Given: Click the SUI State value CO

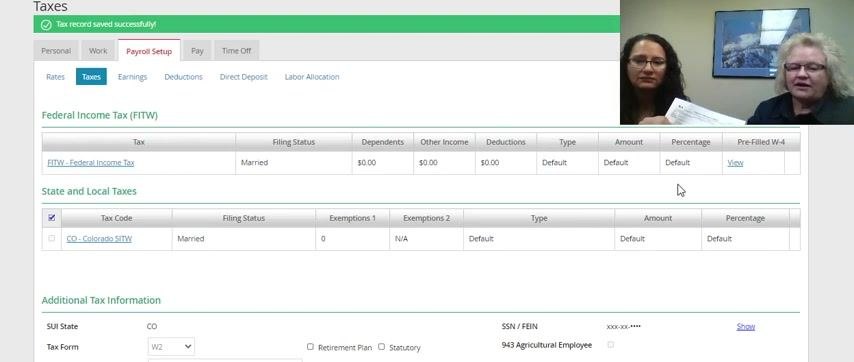Looking at the screenshot, I should 152,327.
